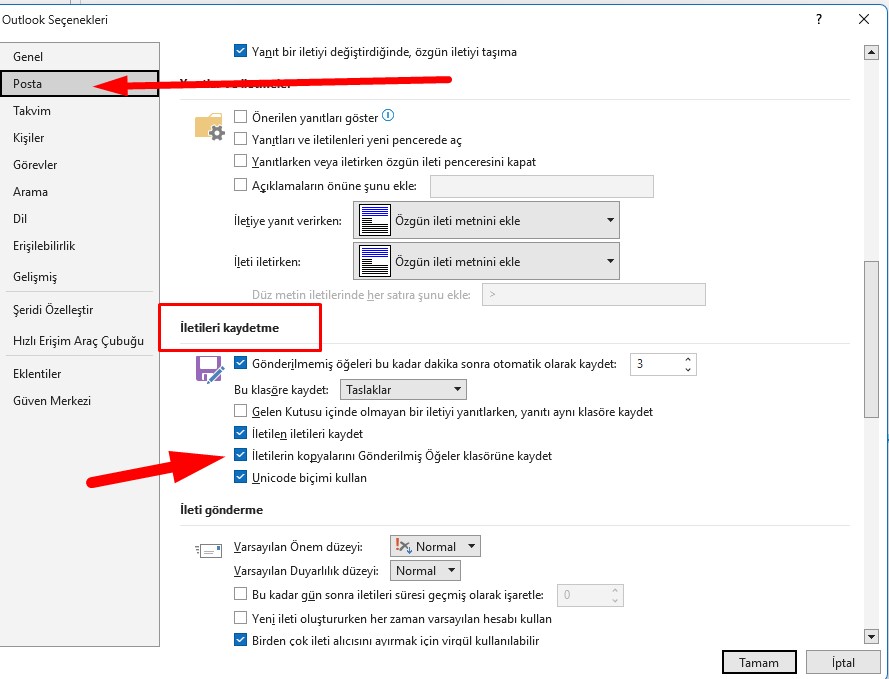Uncheck 'İletilen iletileri kaydet'
Viewport: 889px width, 679px height.
coord(240,433)
